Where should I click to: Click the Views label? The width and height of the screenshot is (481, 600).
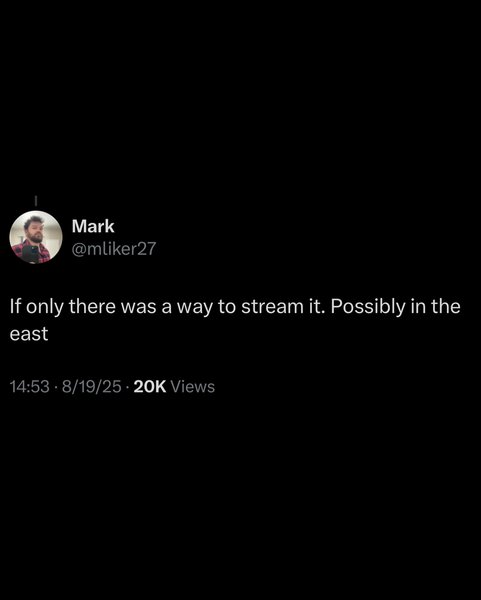[x=192, y=386]
